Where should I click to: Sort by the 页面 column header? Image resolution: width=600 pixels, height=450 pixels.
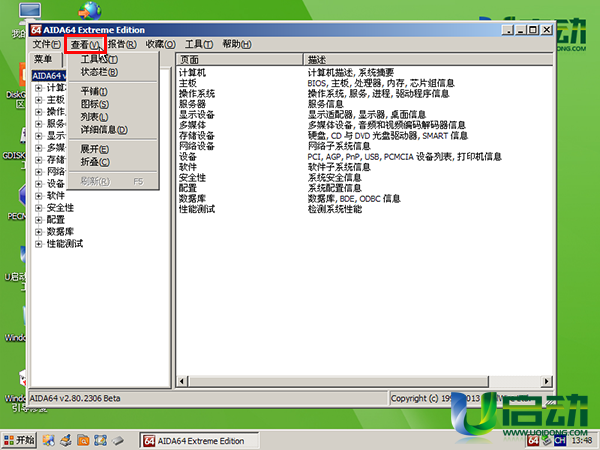click(240, 60)
